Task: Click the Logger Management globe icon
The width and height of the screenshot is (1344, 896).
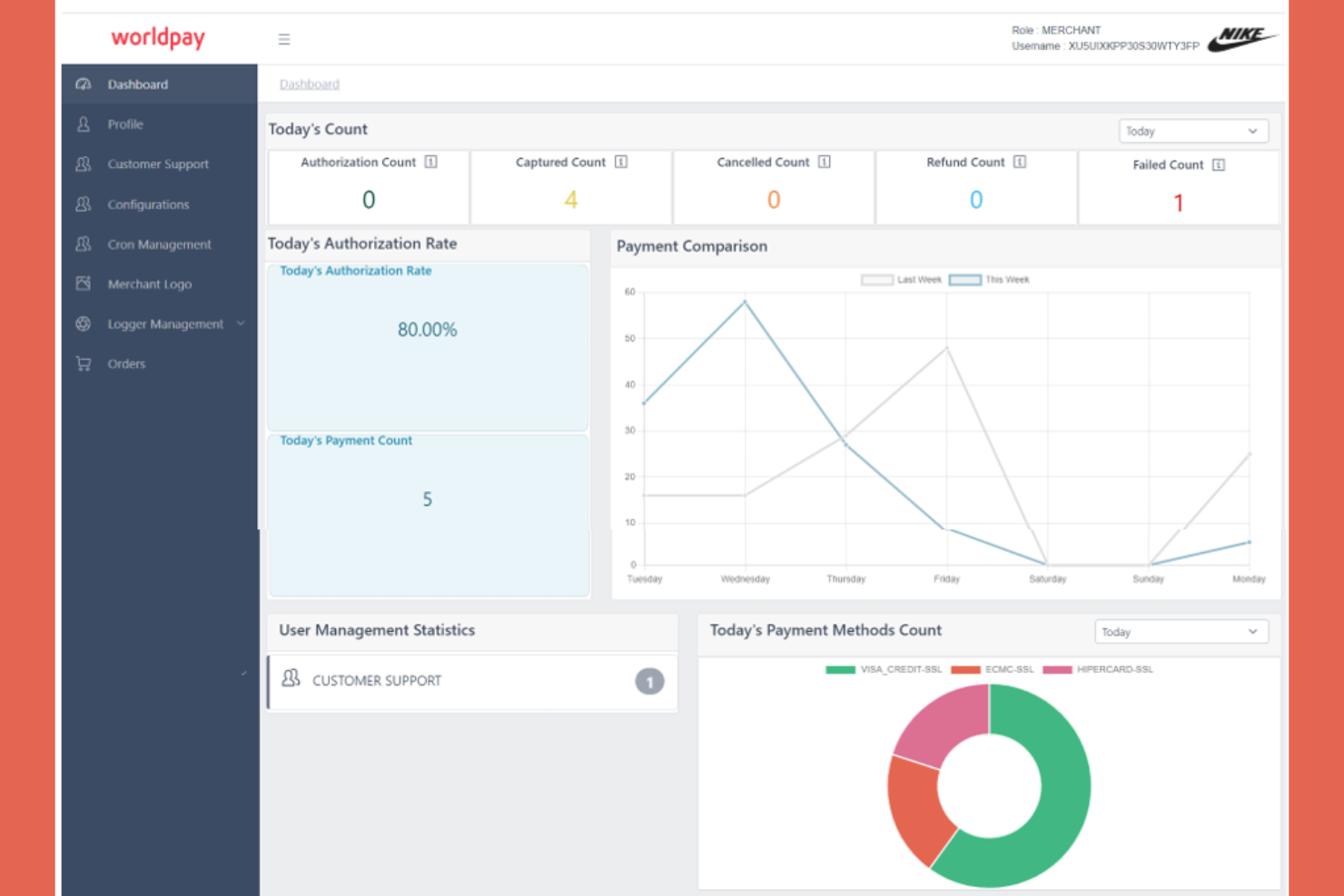Action: click(x=83, y=323)
